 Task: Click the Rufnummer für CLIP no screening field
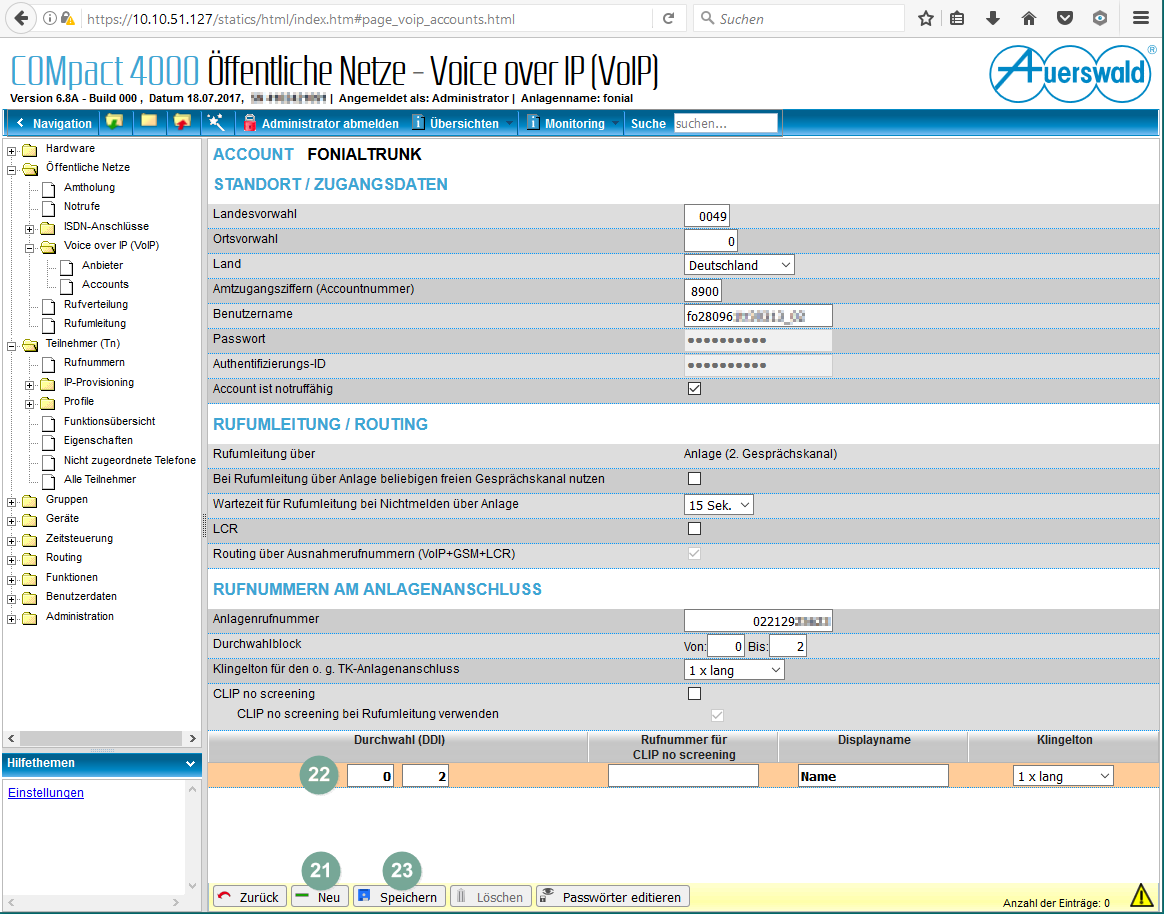[683, 776]
